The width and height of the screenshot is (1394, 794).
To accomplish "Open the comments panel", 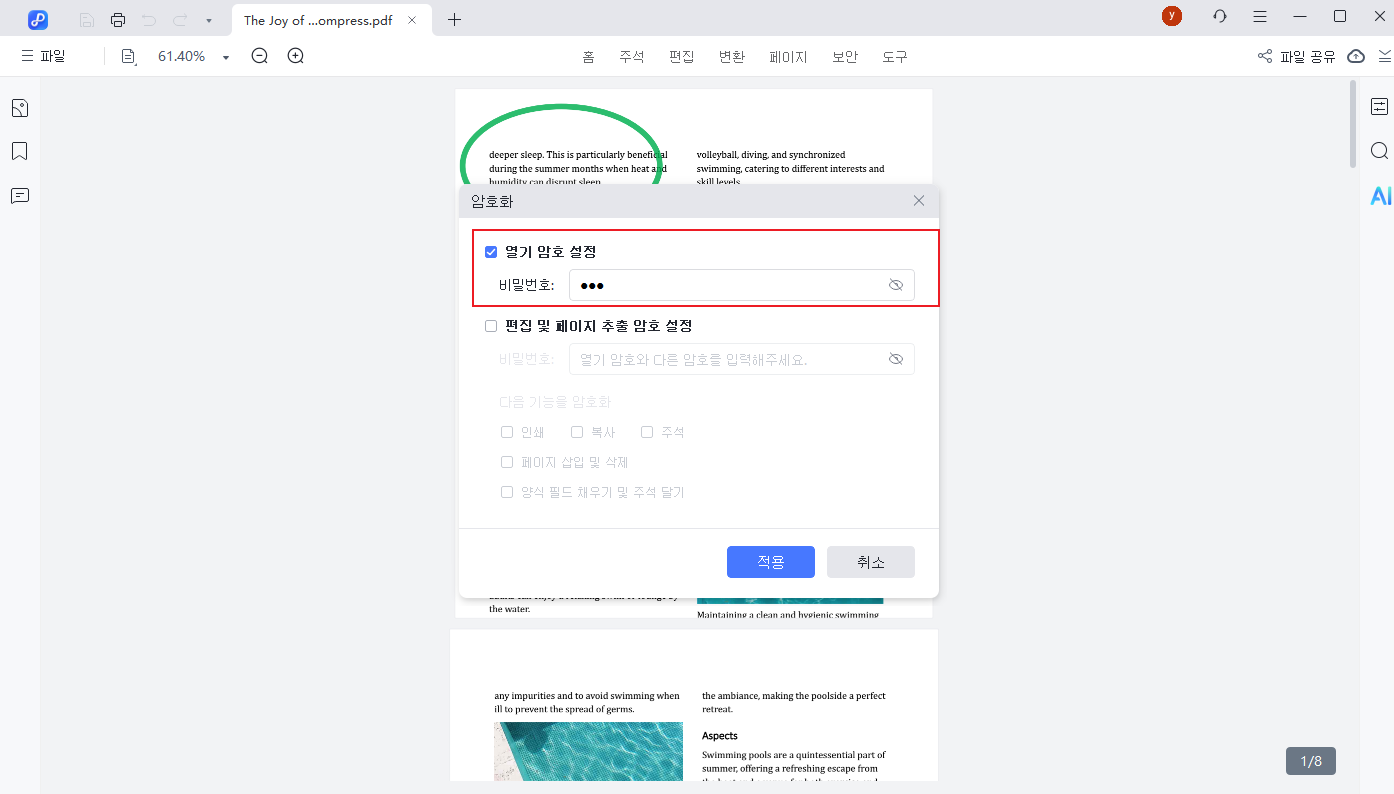I will point(20,195).
